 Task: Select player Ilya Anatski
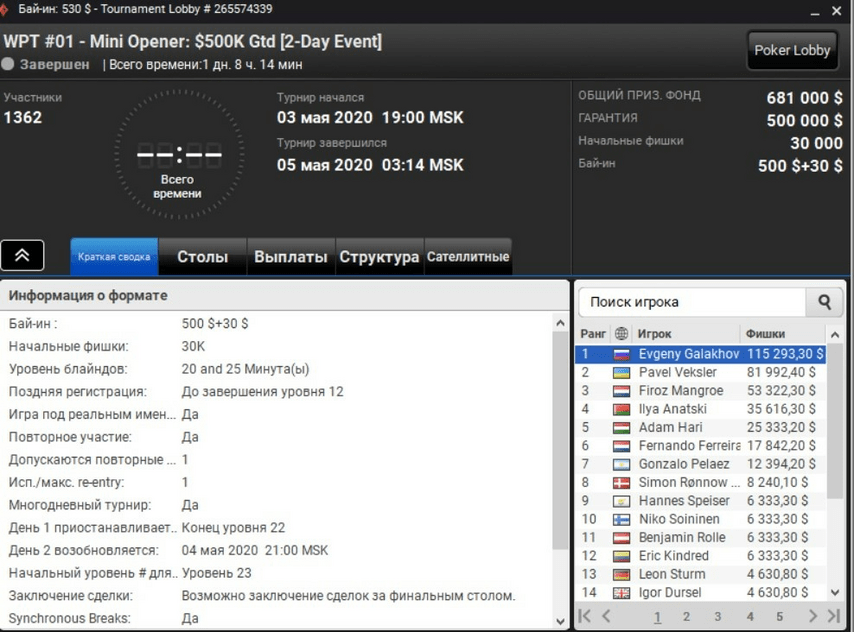700,409
